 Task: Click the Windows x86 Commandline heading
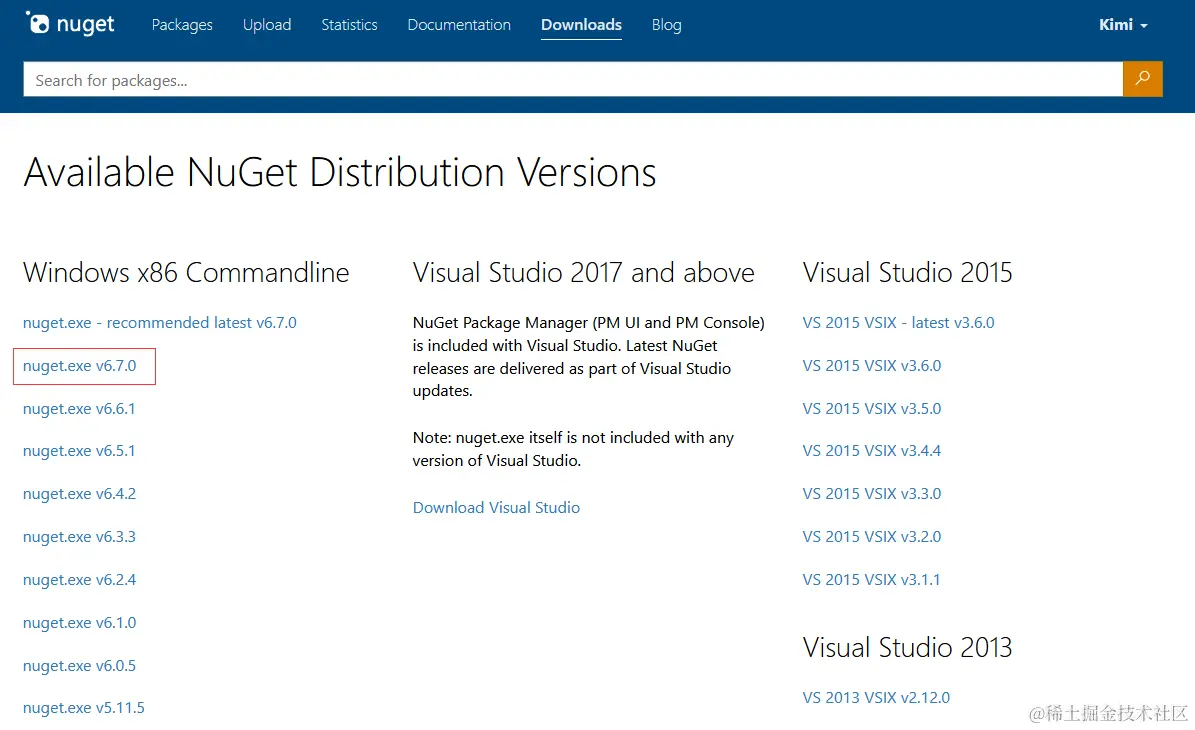[186, 272]
